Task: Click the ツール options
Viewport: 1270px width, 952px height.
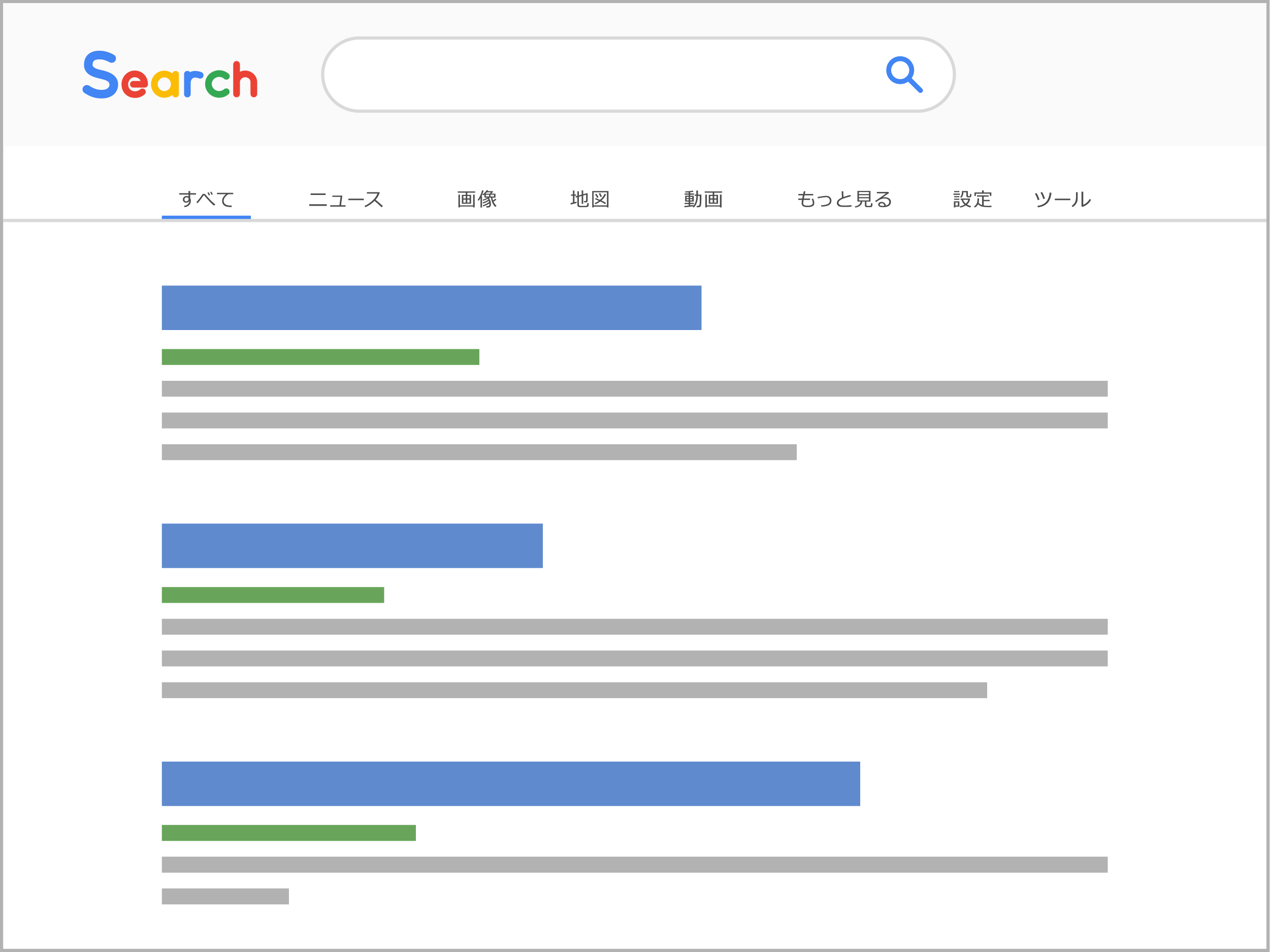Action: 1064,197
